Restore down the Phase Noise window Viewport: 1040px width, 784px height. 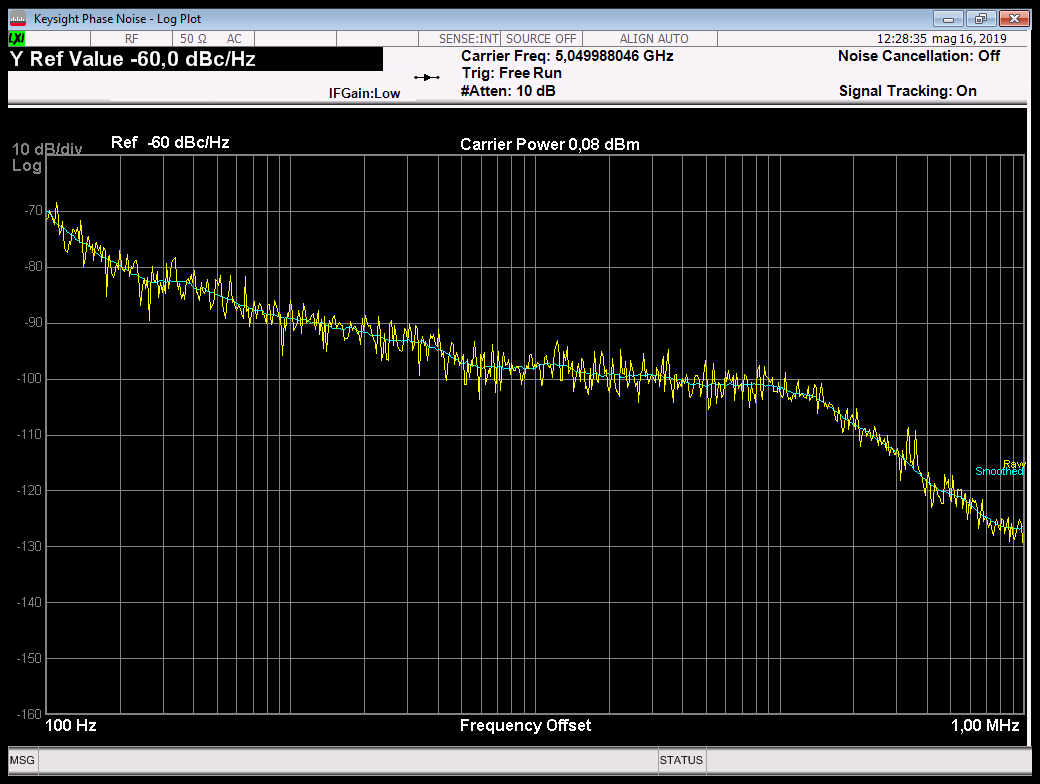[981, 18]
